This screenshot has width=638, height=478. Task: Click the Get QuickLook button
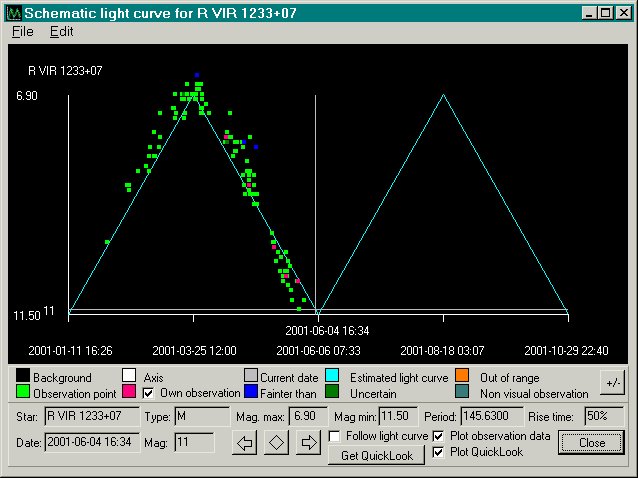[x=377, y=455]
